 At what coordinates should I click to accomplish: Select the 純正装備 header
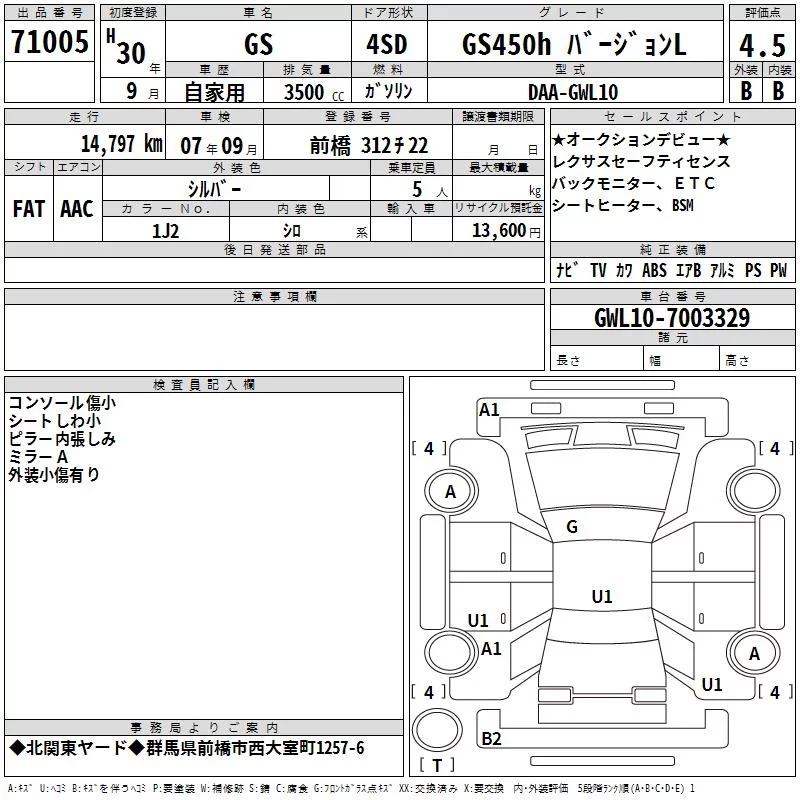[672, 249]
